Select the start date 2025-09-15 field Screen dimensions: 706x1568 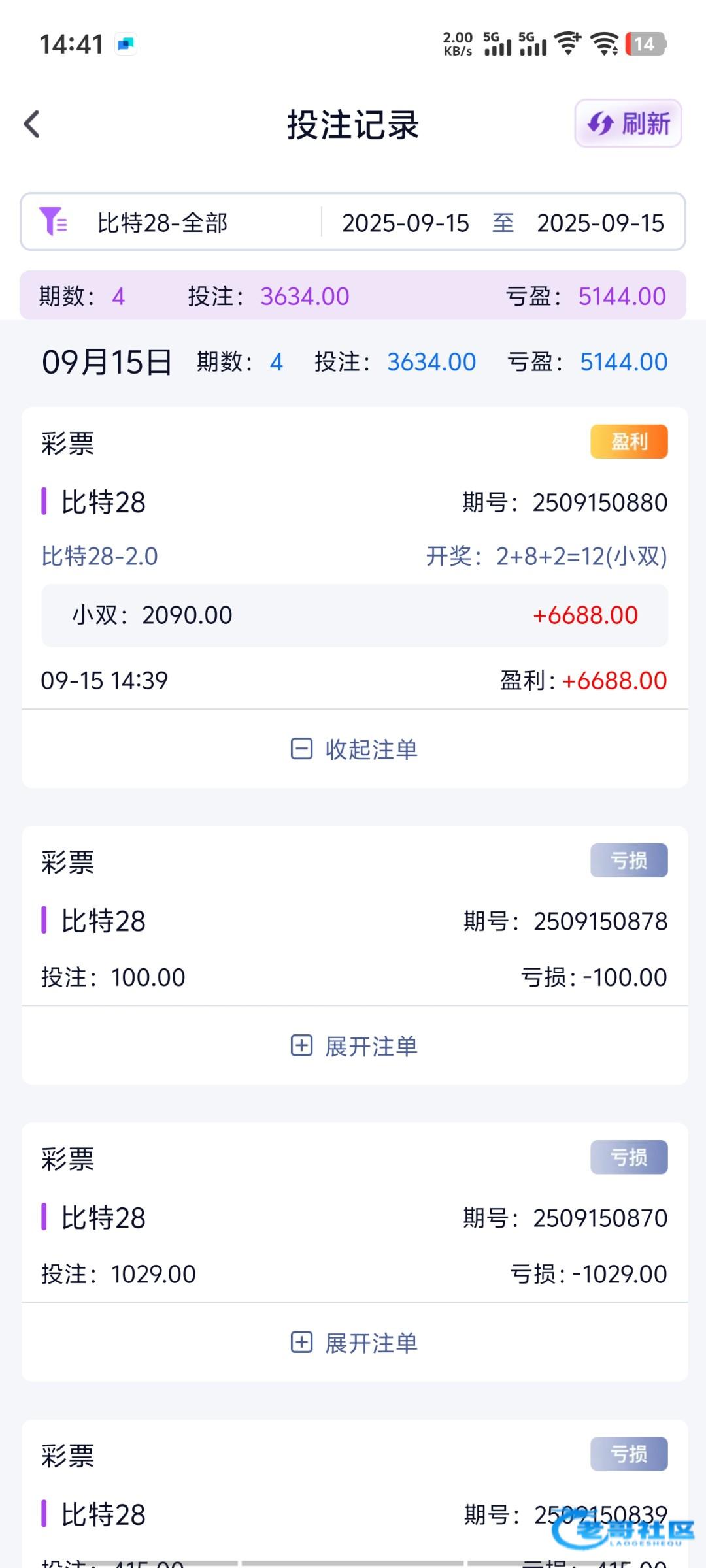click(405, 223)
